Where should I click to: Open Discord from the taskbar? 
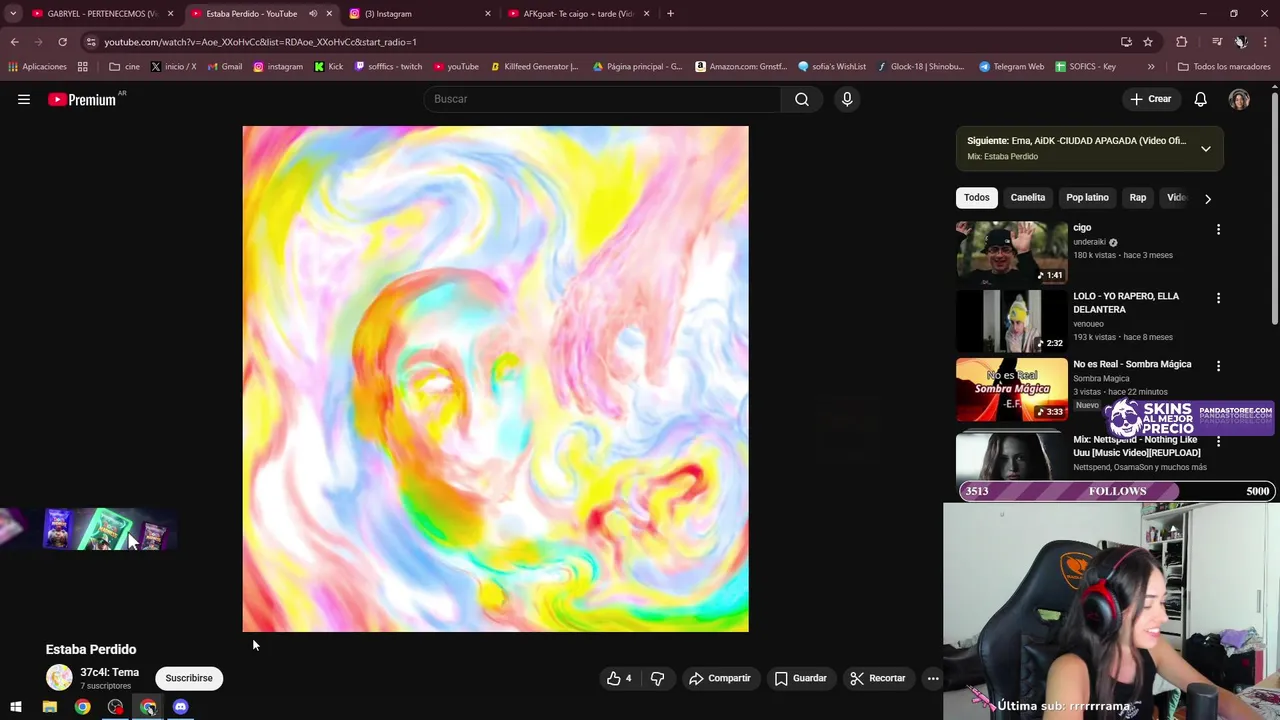(180, 707)
